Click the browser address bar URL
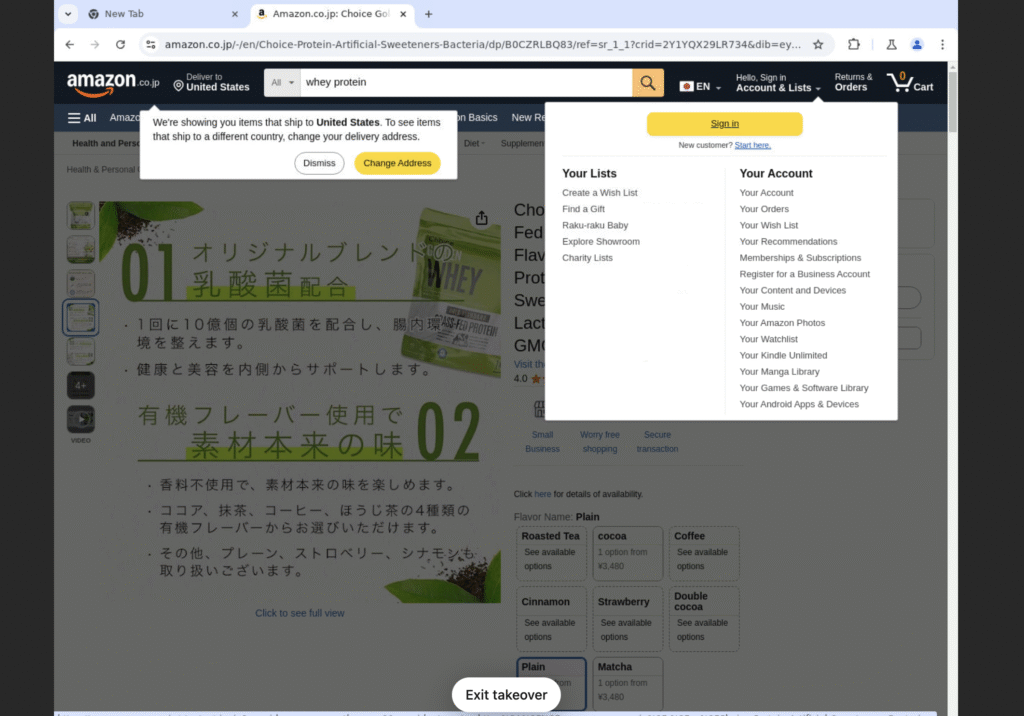The image size is (1024, 716). (x=482, y=44)
